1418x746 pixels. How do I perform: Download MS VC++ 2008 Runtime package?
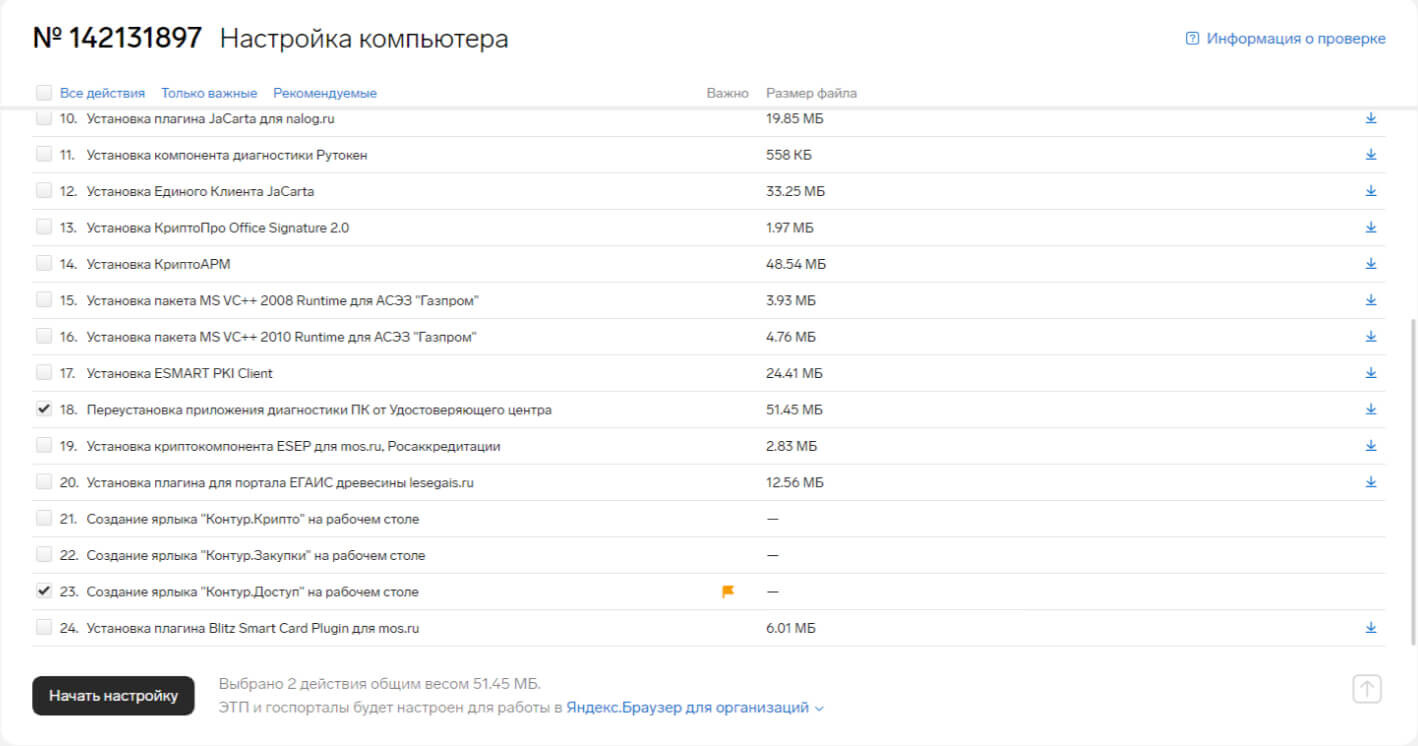click(1371, 300)
